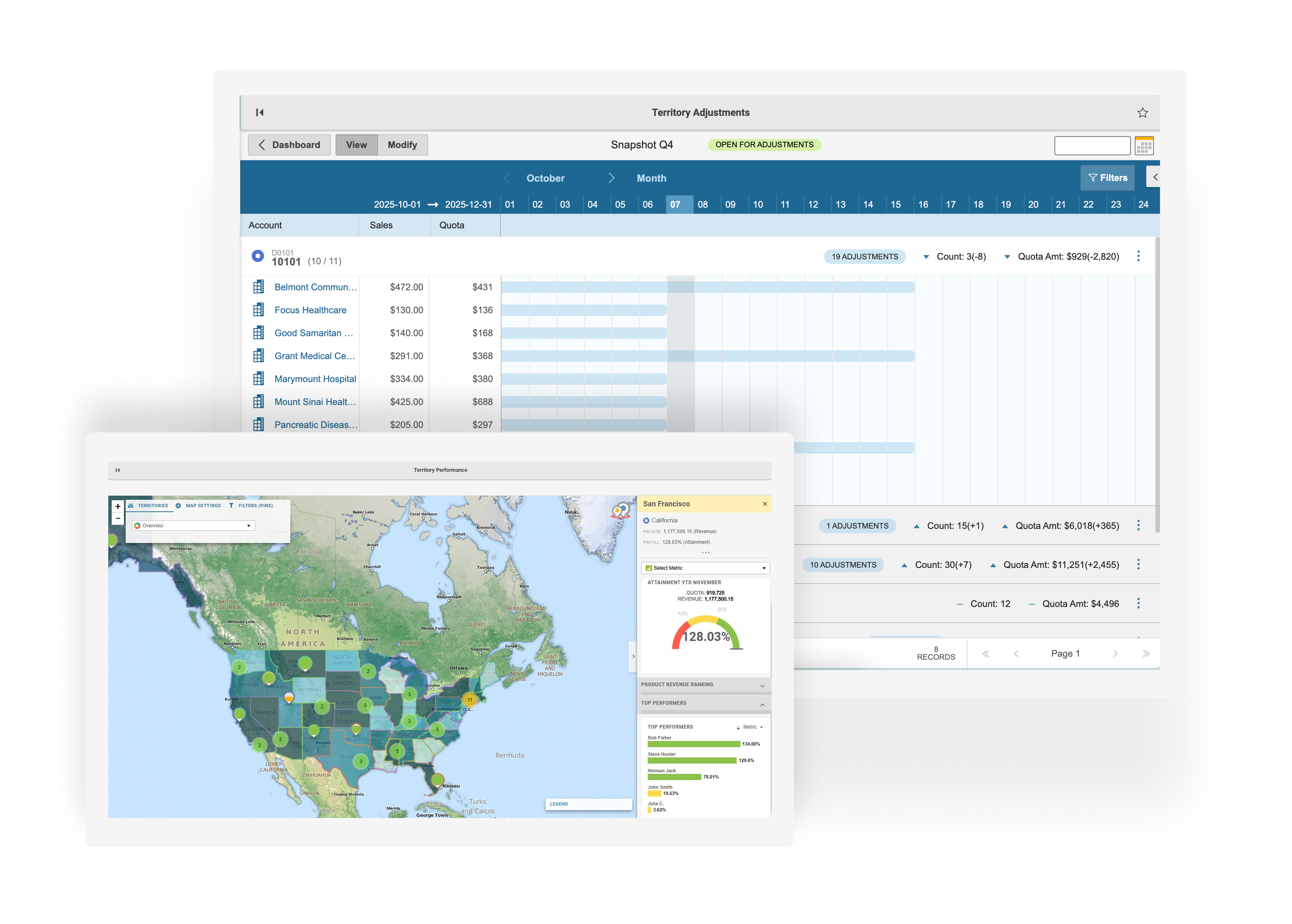Open the calendar date picker icon
Viewport: 1292px width, 924px height.
pos(1144,146)
